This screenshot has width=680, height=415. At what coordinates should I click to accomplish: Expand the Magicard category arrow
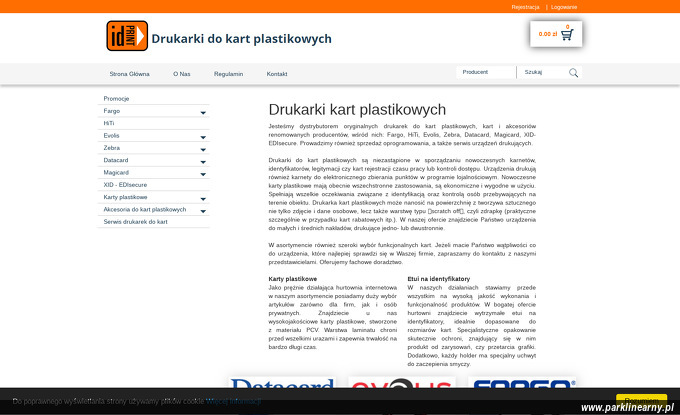click(203, 174)
